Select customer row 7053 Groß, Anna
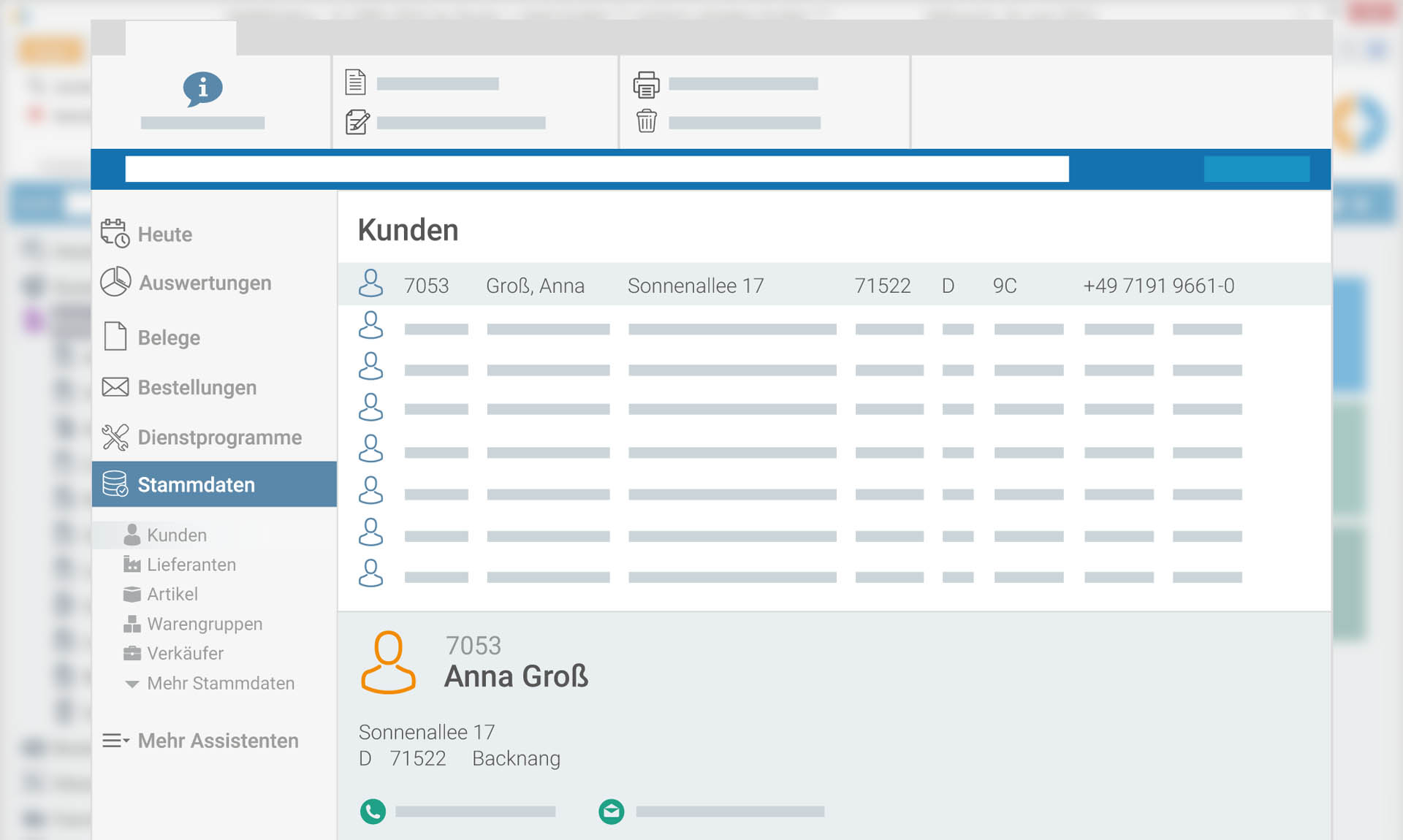 coord(731,286)
